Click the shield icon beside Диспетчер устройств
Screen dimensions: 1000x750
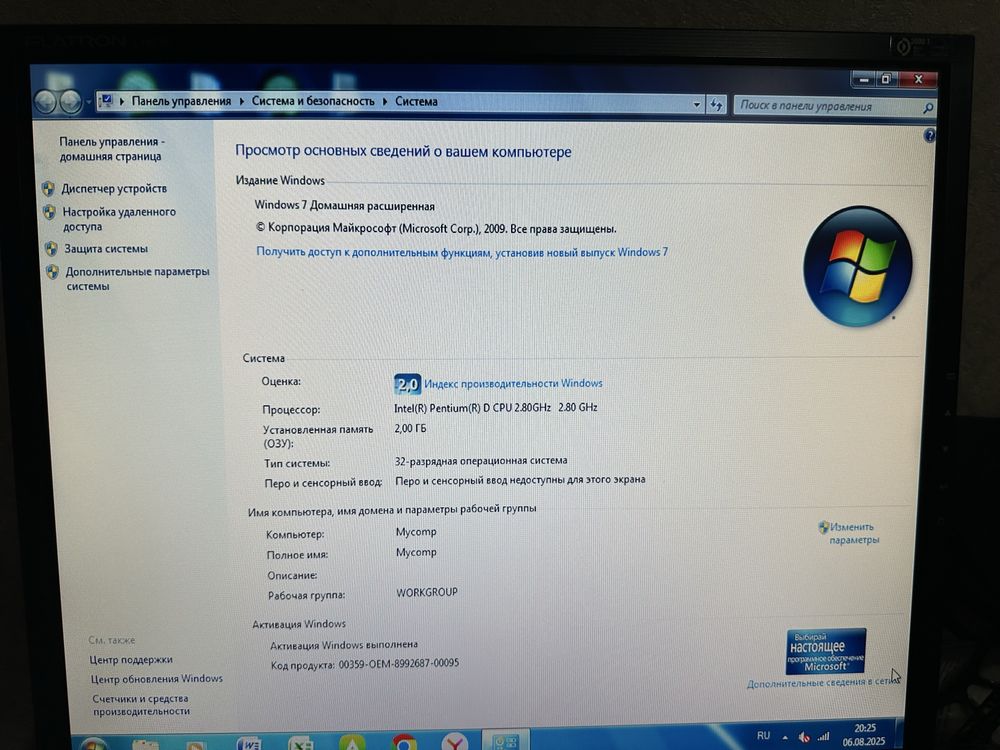tap(48, 188)
